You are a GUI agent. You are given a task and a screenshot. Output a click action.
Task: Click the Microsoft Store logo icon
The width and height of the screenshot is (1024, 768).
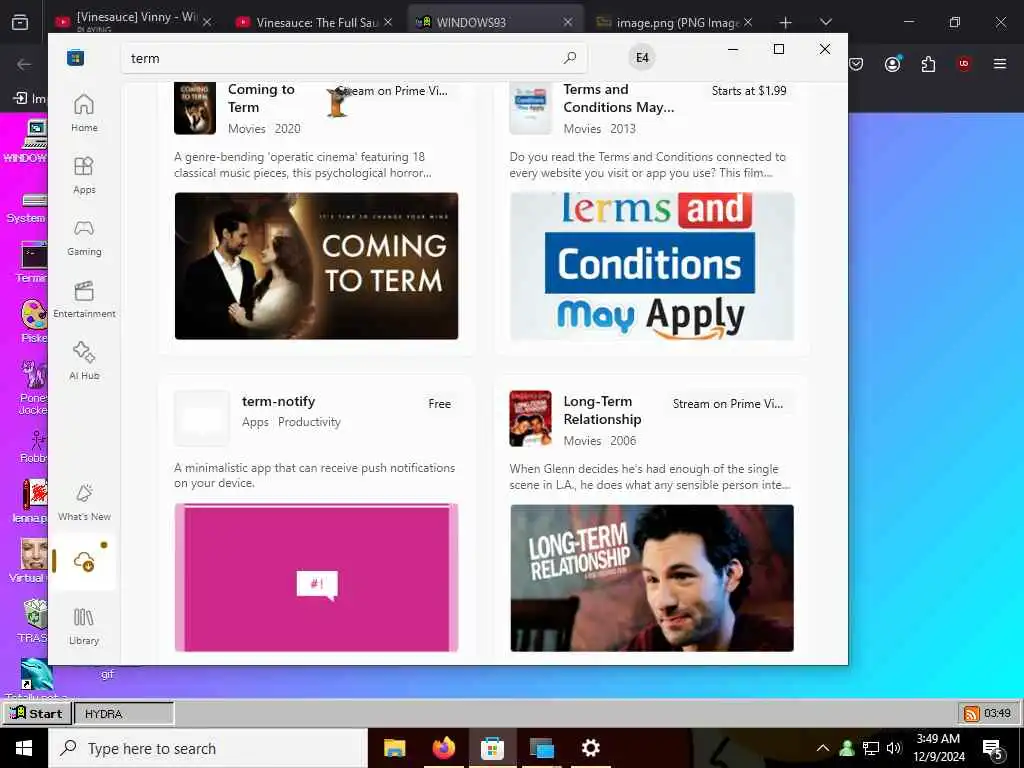[76, 58]
